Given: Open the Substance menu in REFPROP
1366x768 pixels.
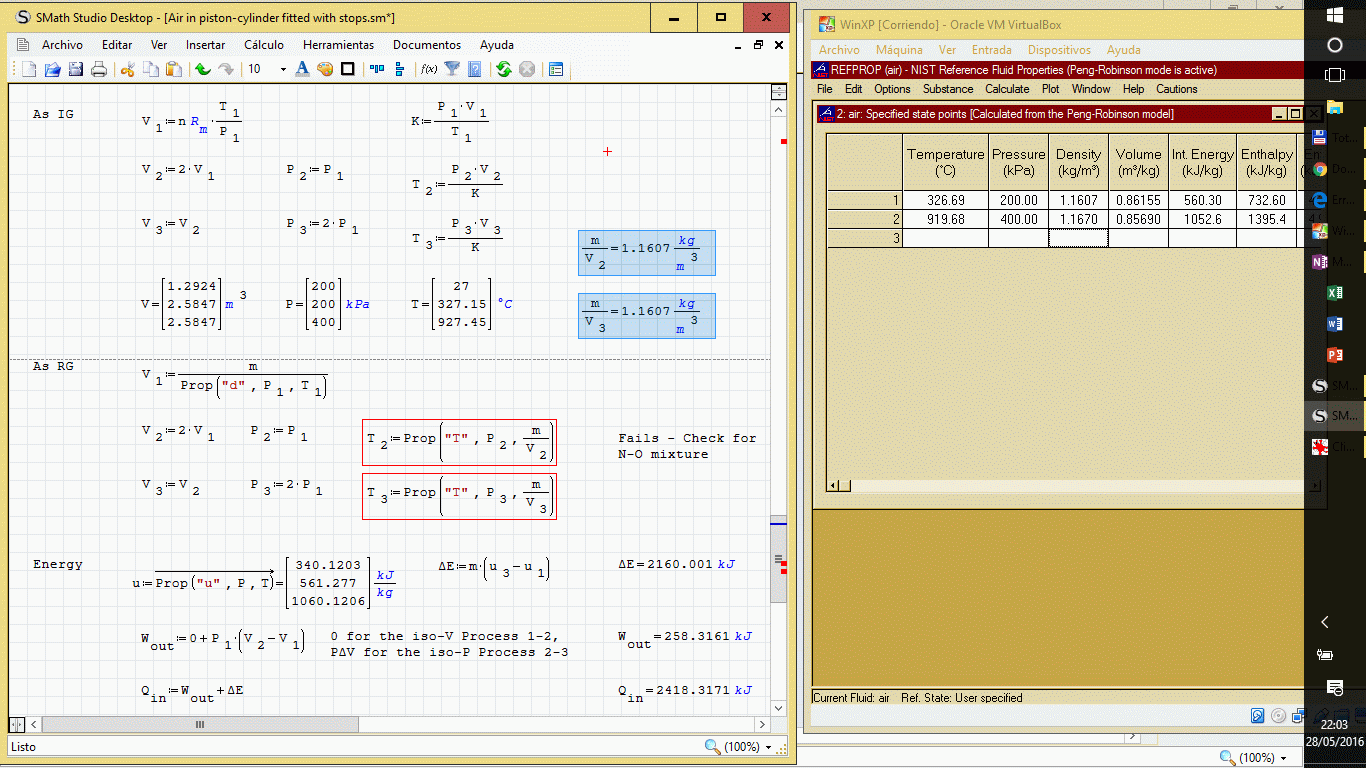Looking at the screenshot, I should pyautogui.click(x=947, y=89).
